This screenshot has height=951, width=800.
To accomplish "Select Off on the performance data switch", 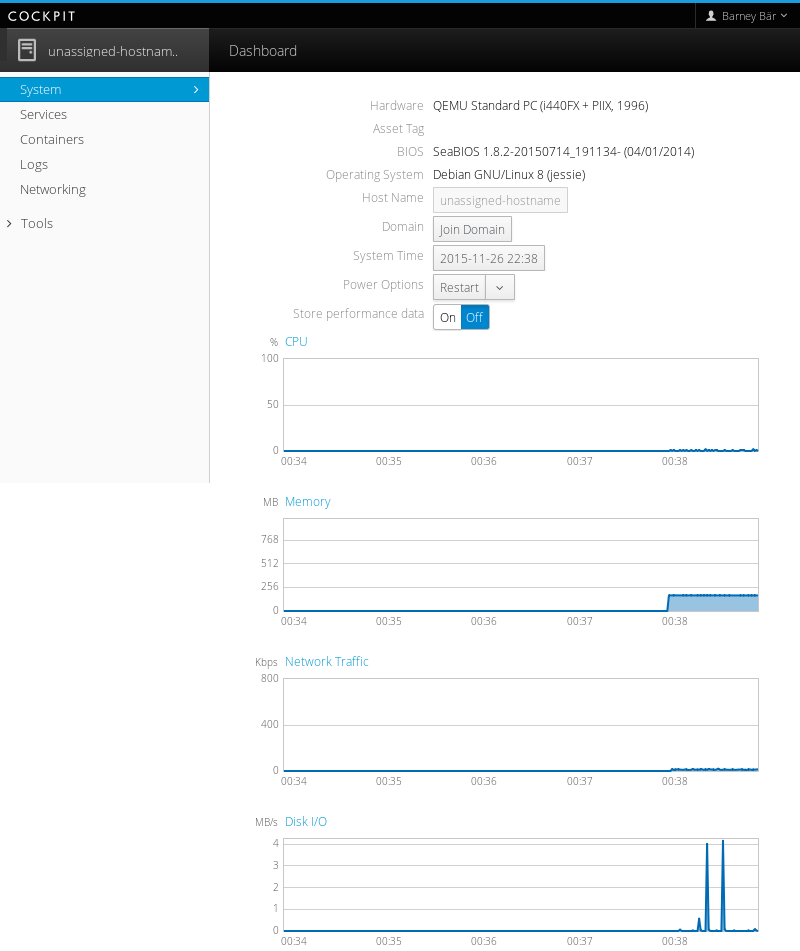I will point(475,317).
